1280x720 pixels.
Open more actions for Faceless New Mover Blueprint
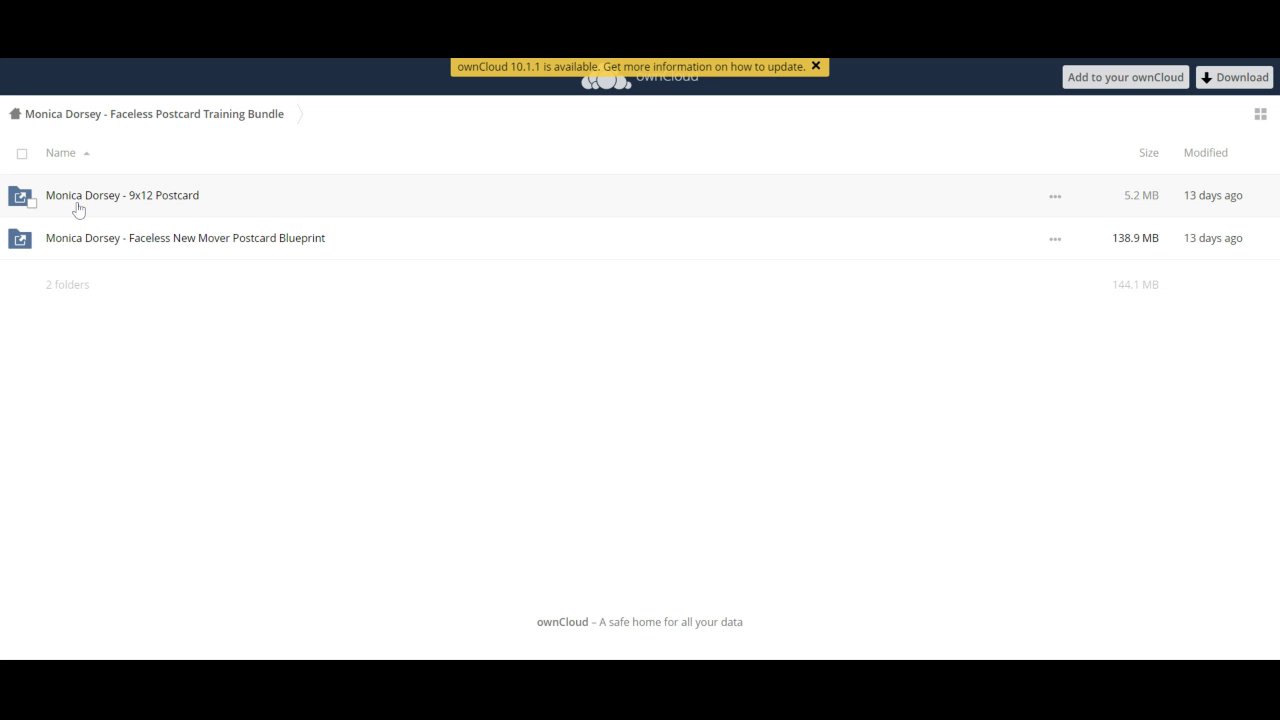pos(1055,239)
